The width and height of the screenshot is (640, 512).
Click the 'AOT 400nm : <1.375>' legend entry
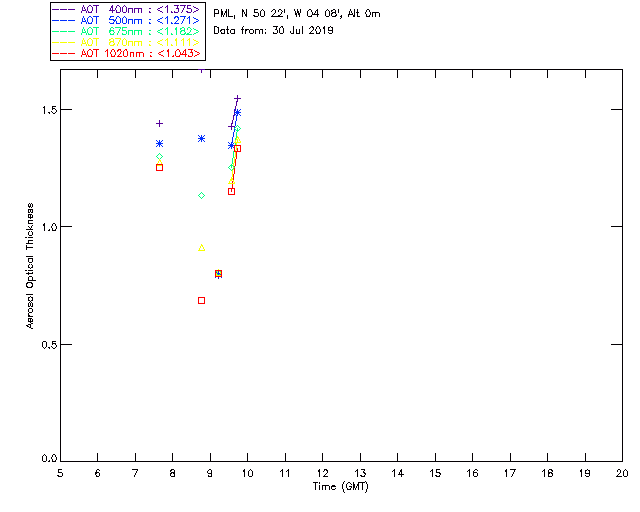[127, 9]
